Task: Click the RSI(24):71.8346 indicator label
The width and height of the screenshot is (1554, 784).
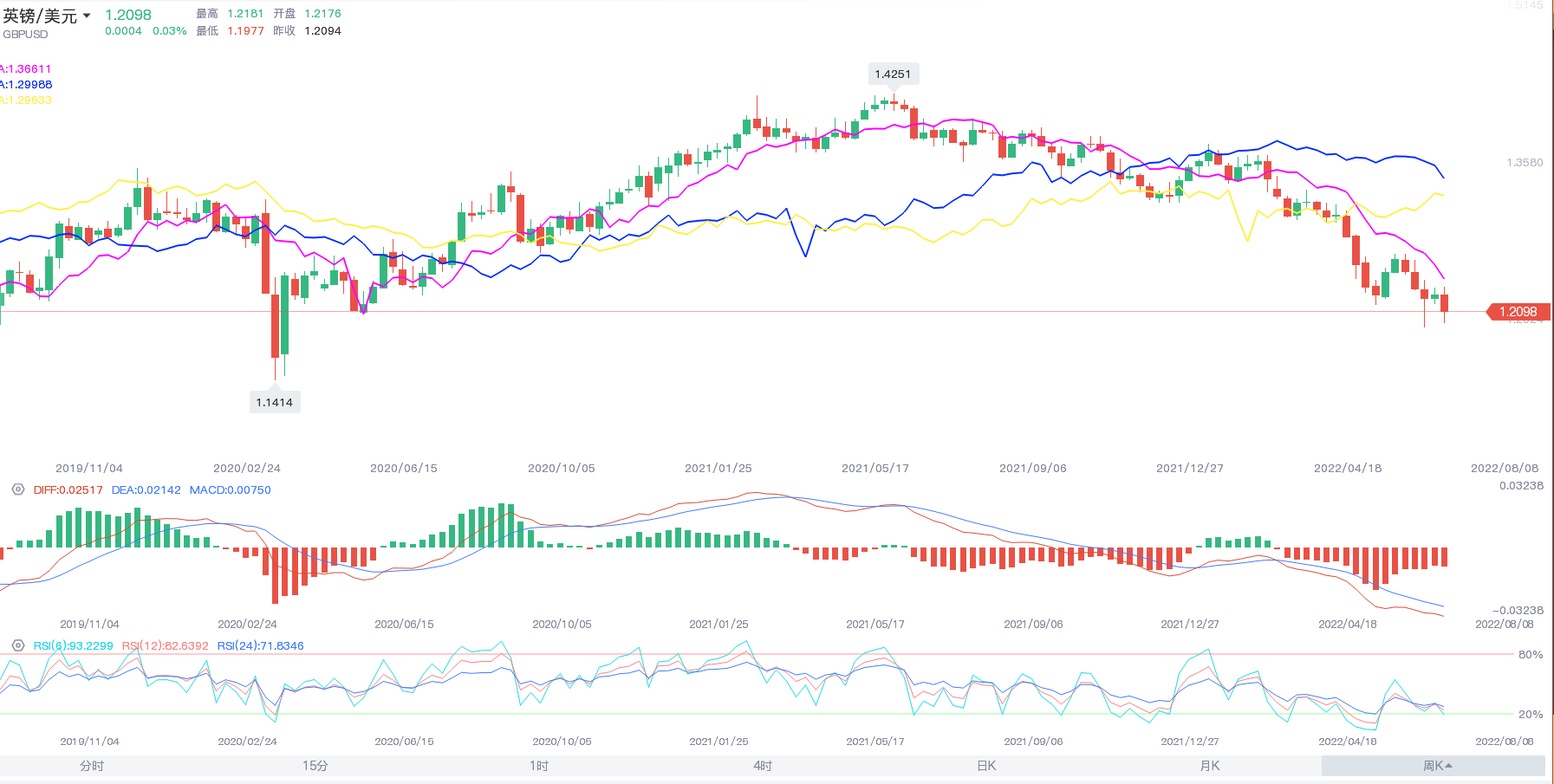Action: (260, 645)
